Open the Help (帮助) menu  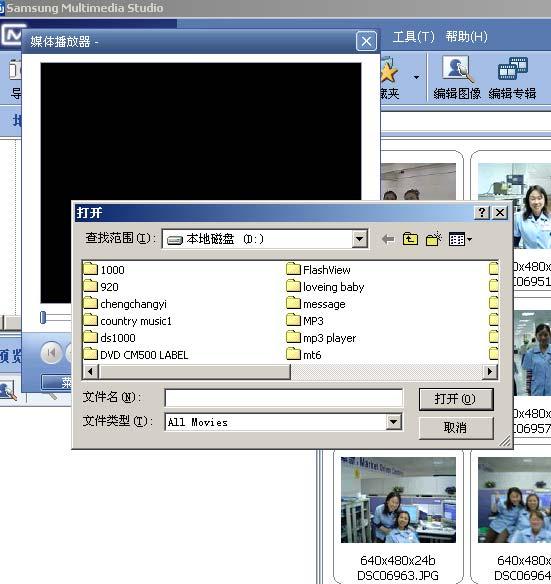pyautogui.click(x=466, y=36)
